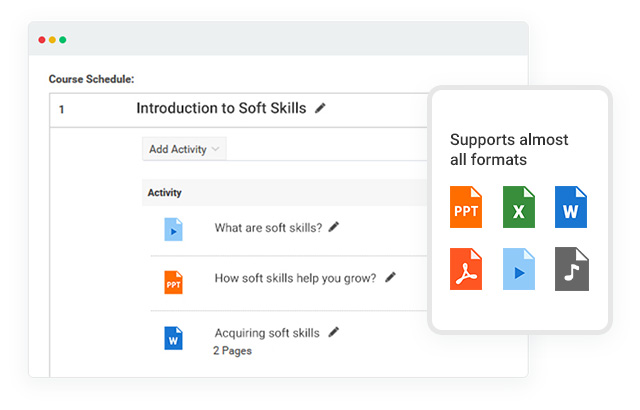Viewport: 640px width, 410px height.
Task: Open the Add Activity dropdown
Action: coord(184,149)
